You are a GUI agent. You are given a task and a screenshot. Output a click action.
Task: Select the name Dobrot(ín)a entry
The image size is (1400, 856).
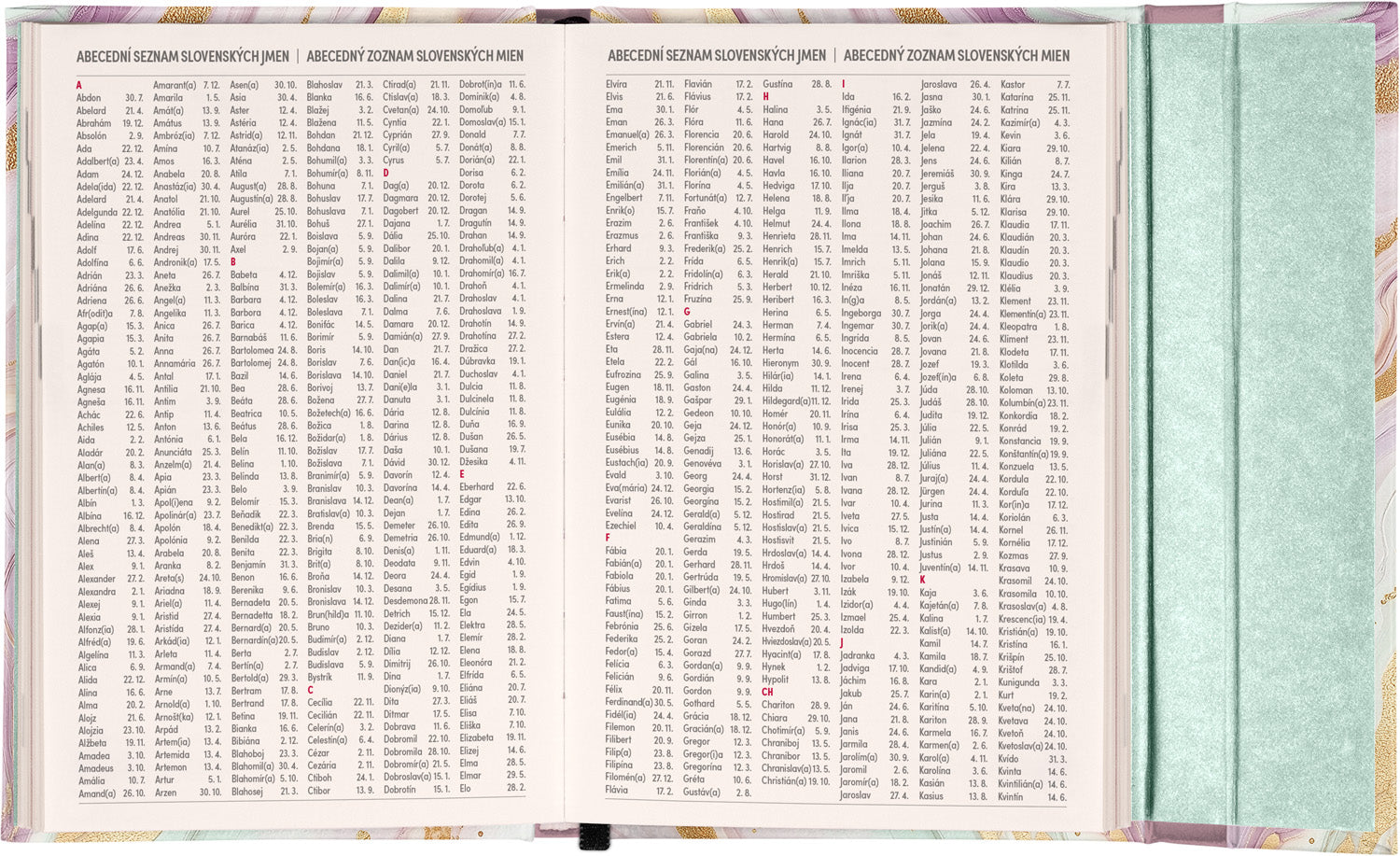480,85
